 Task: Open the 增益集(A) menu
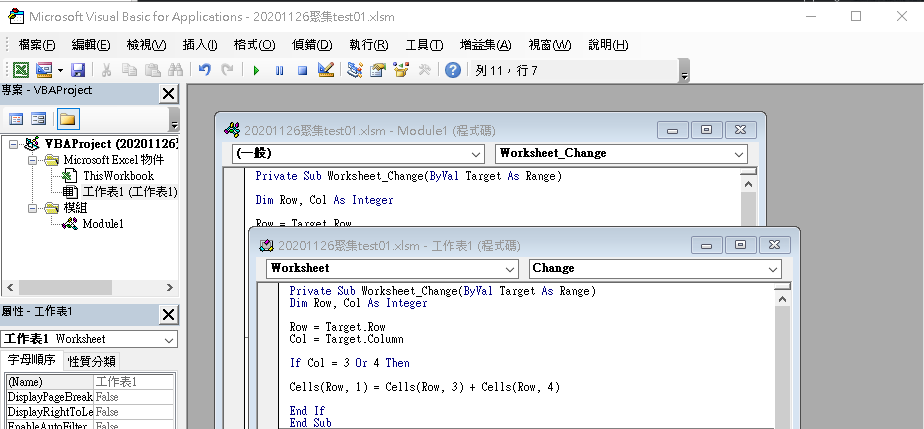tap(486, 45)
